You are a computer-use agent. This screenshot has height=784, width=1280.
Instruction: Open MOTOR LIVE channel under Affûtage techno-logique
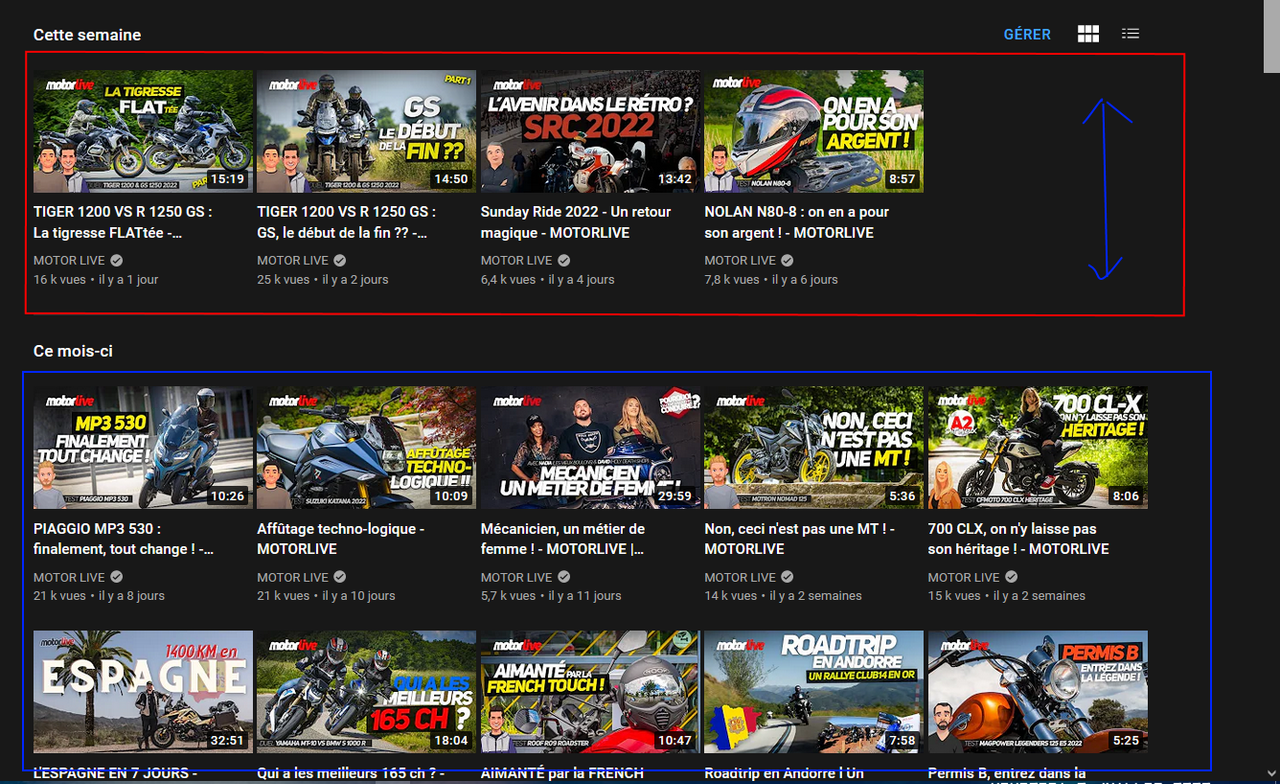point(293,577)
